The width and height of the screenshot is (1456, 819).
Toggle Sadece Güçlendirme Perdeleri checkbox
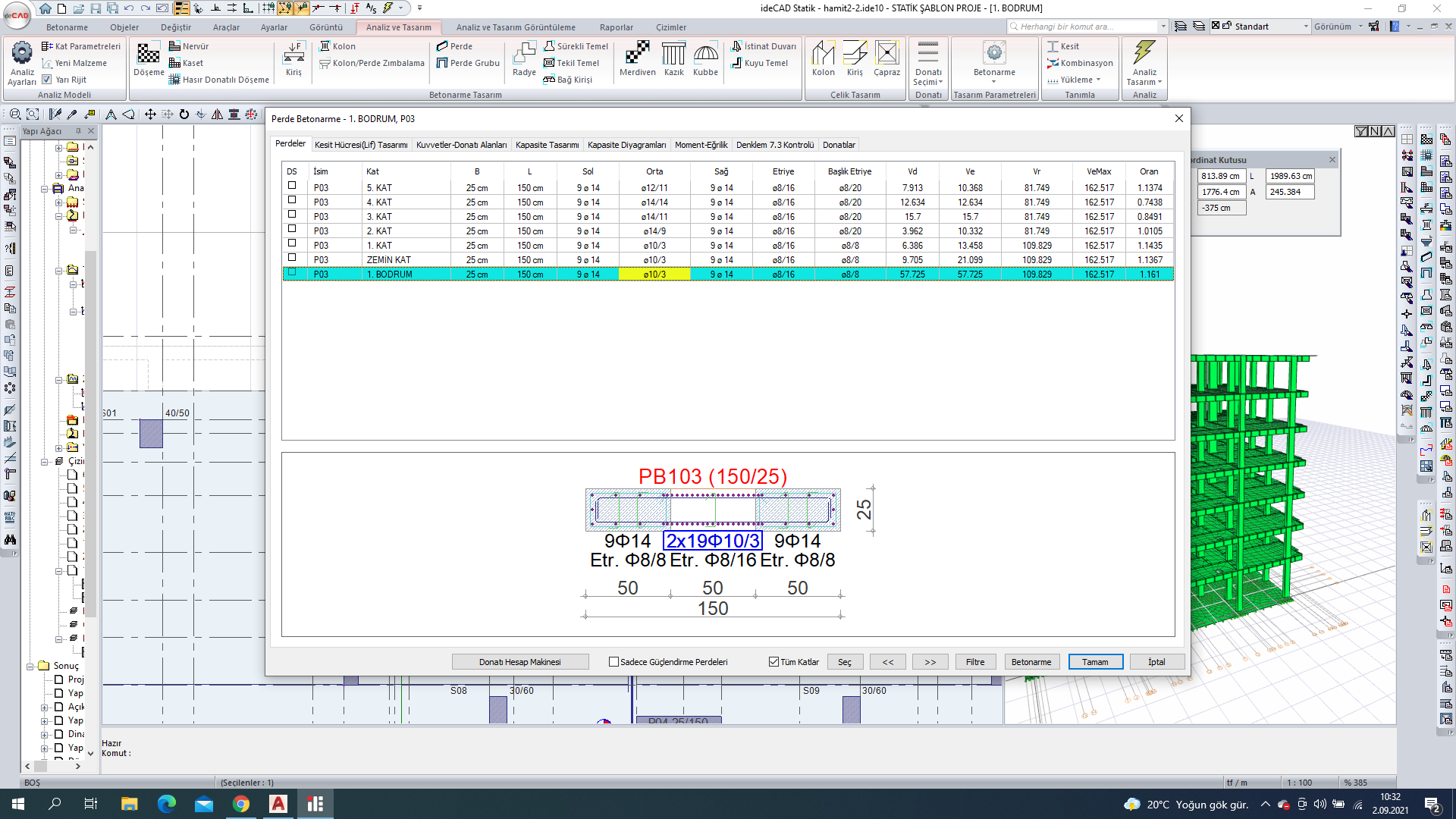coord(613,662)
